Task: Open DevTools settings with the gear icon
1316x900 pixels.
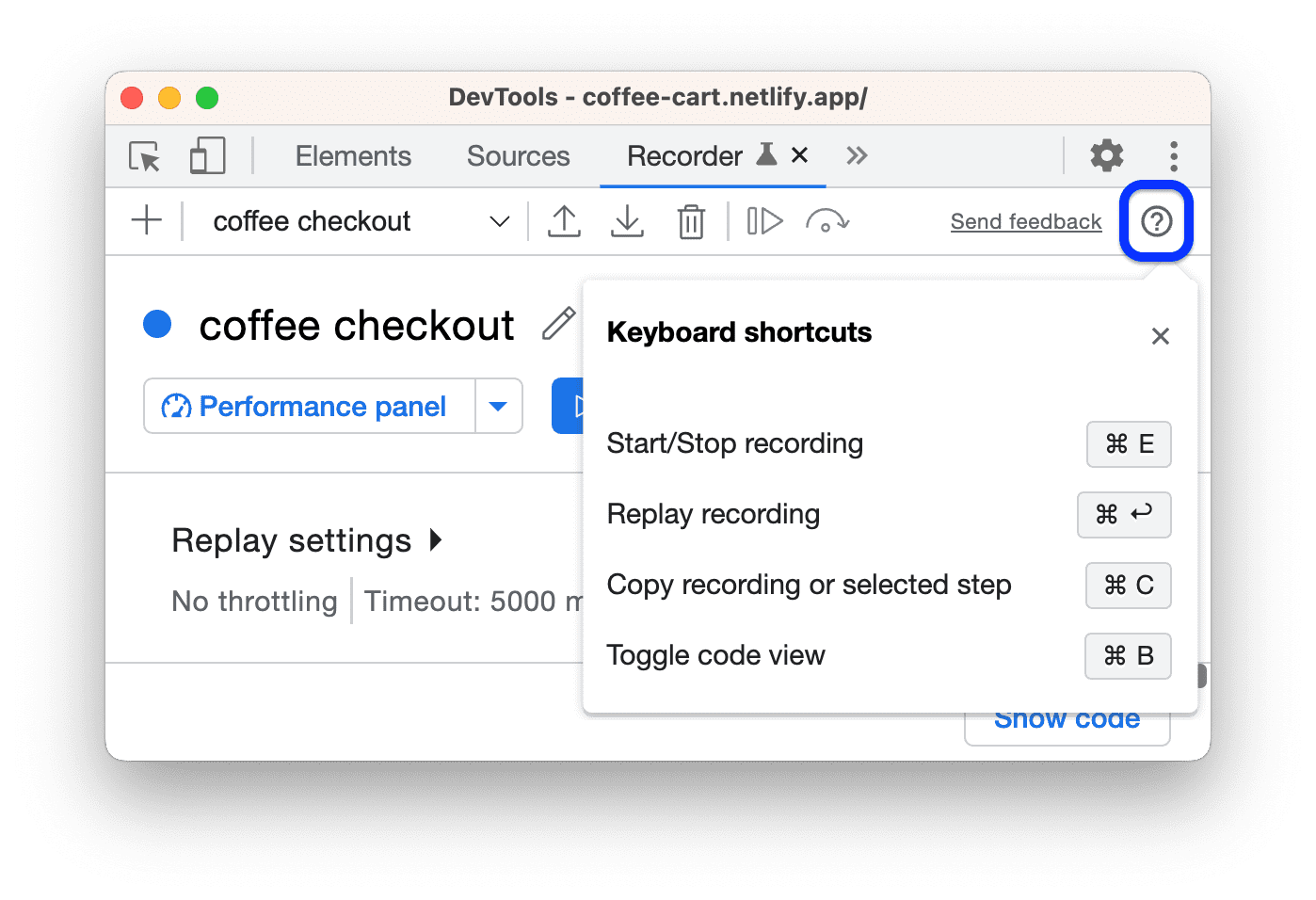Action: coord(1106,156)
